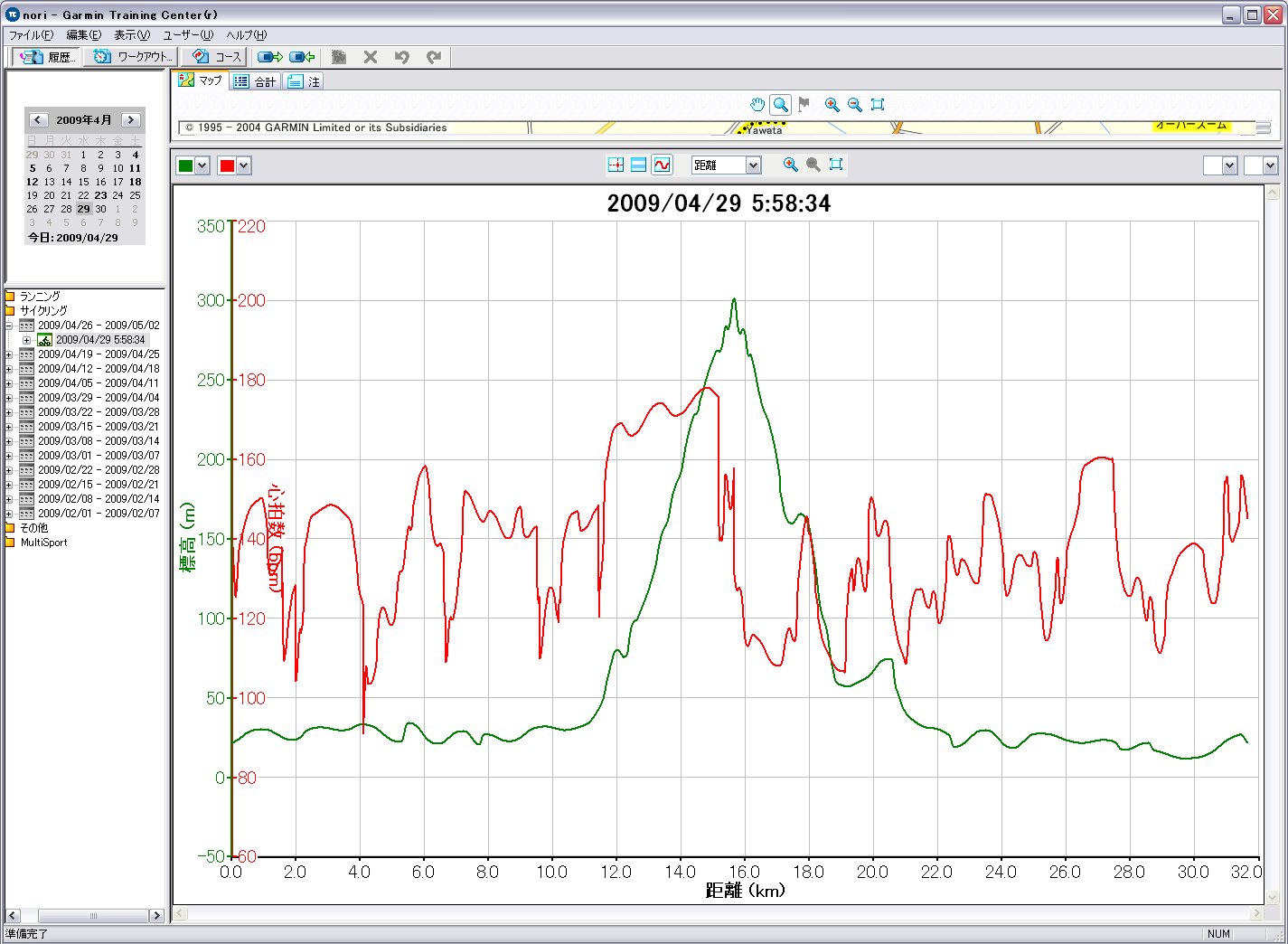Expand the 2009/04/29 5:58:34 activity

click(27, 340)
